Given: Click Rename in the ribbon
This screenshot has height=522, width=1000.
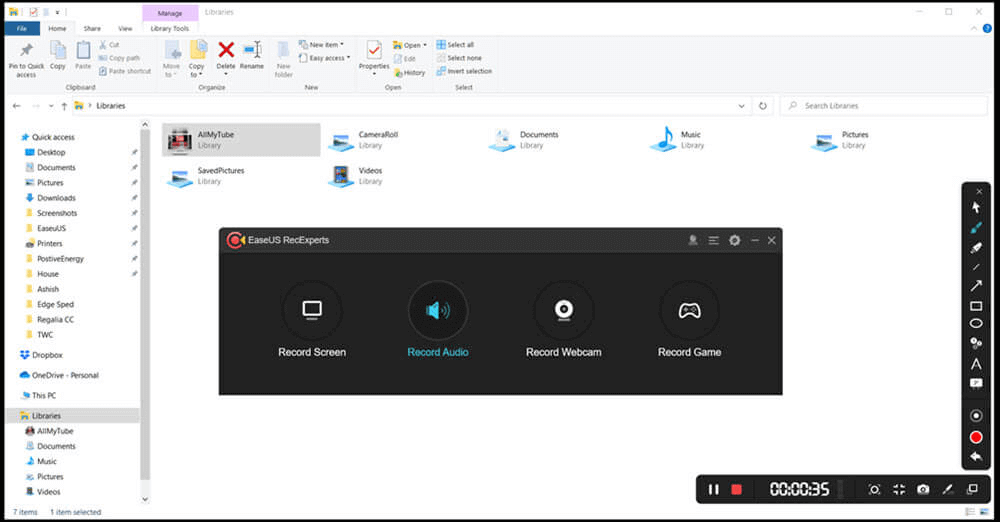Looking at the screenshot, I should 252,56.
